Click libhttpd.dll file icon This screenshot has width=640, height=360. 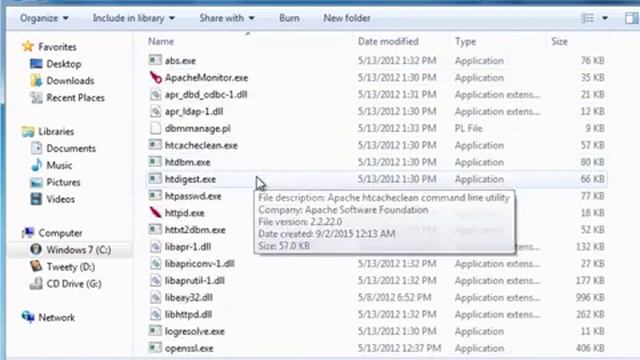[x=155, y=314]
